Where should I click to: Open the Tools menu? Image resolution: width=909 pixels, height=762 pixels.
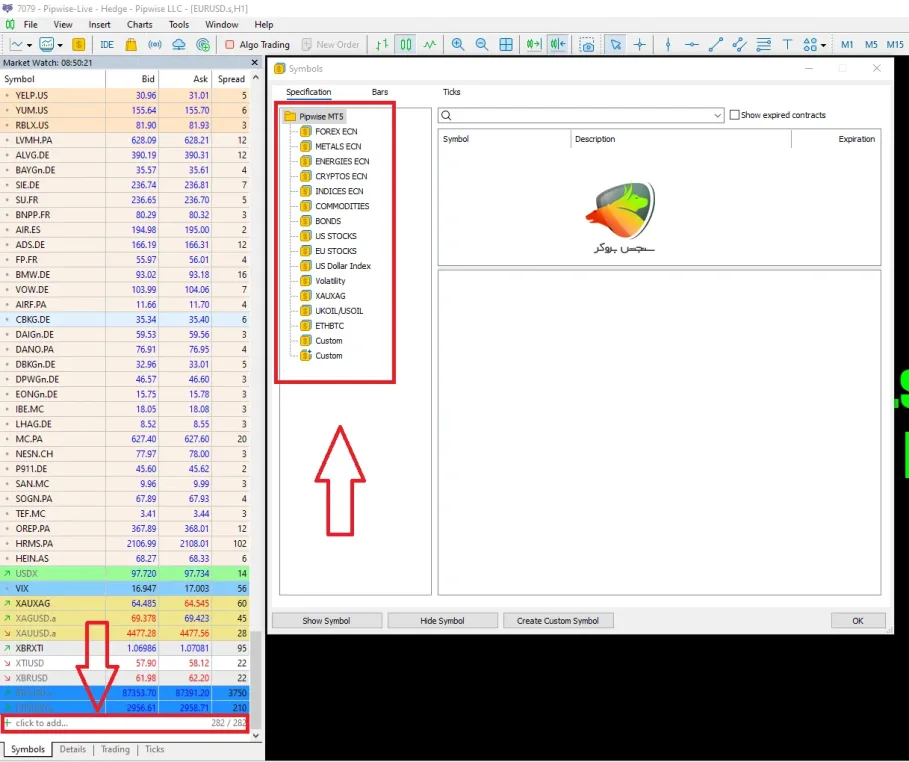[x=179, y=24]
